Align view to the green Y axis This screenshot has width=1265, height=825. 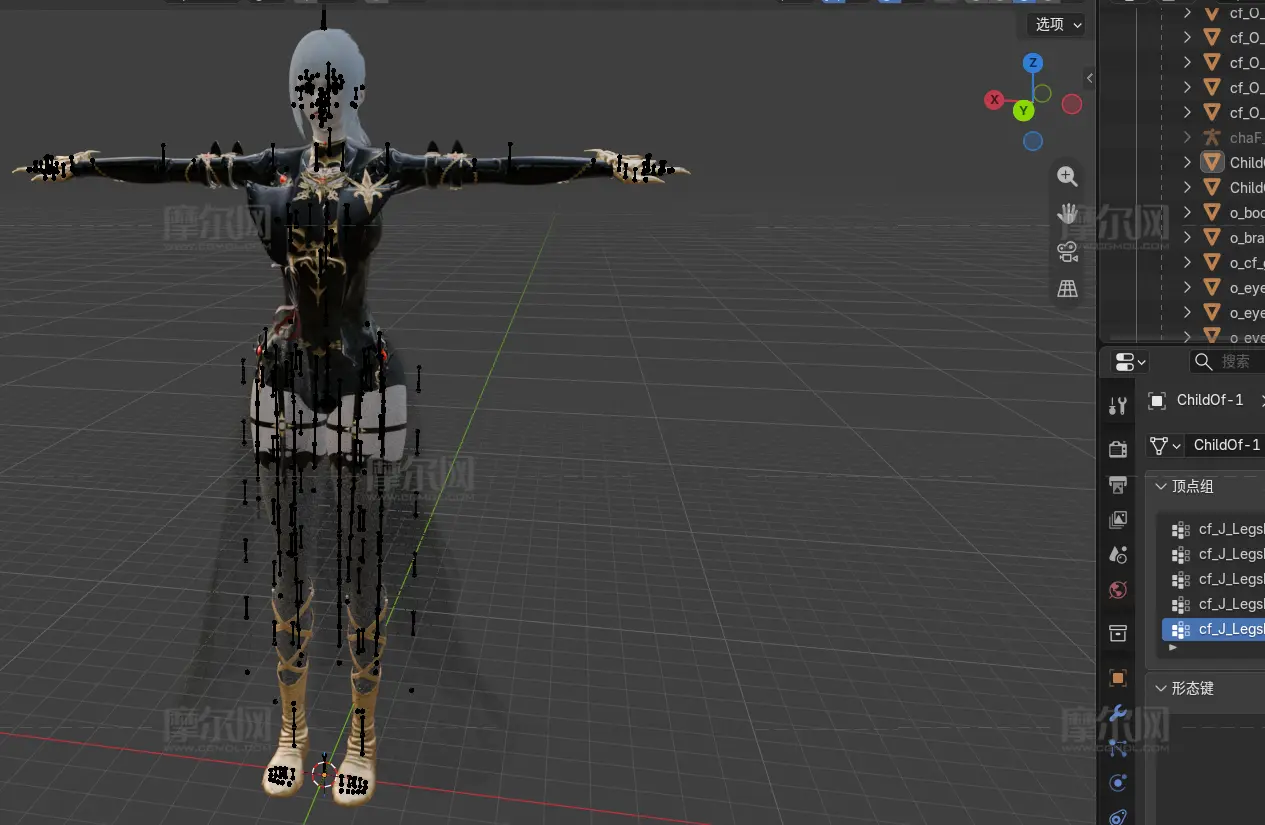1023,110
